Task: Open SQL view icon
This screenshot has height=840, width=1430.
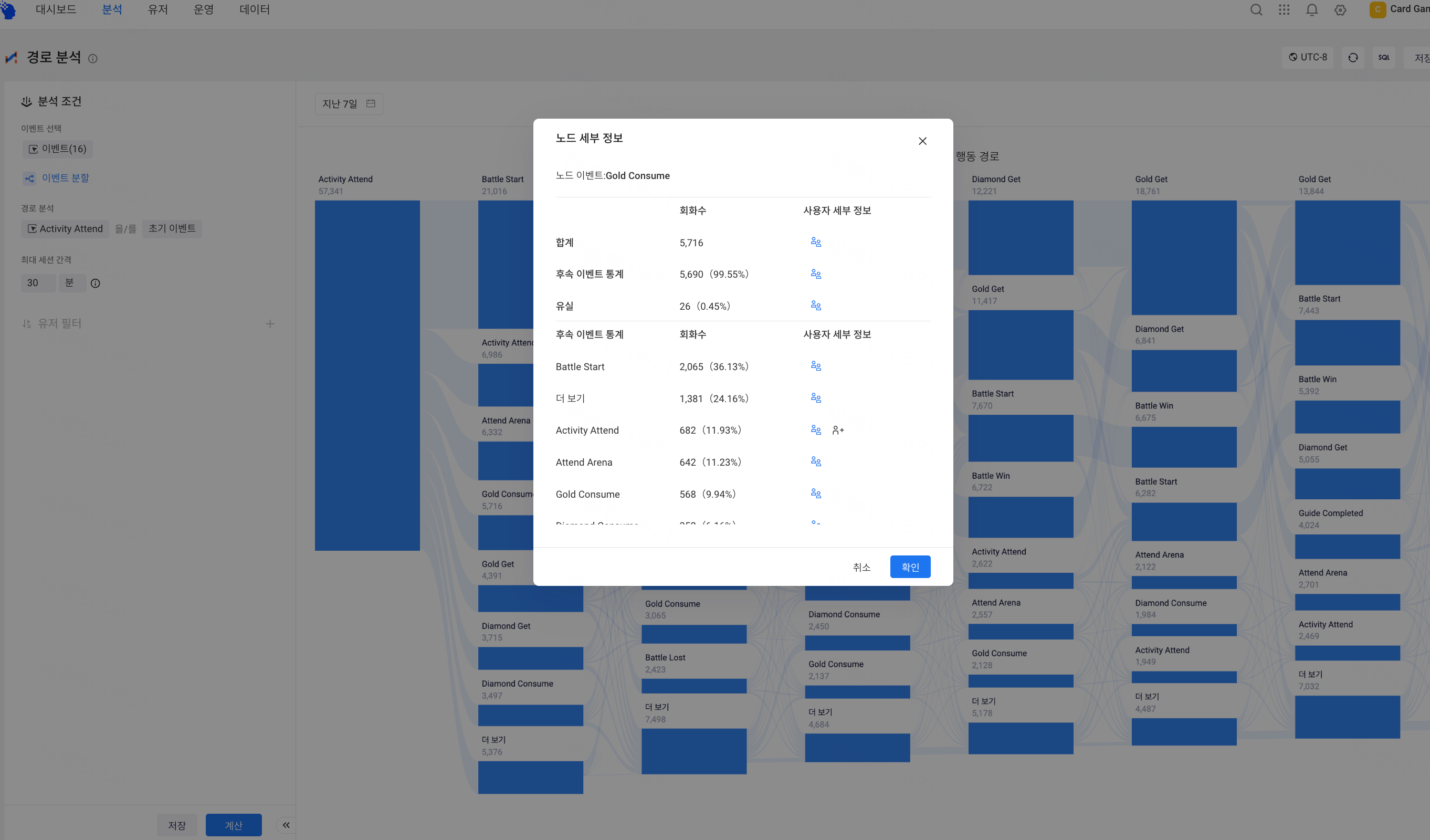Action: [x=1384, y=57]
